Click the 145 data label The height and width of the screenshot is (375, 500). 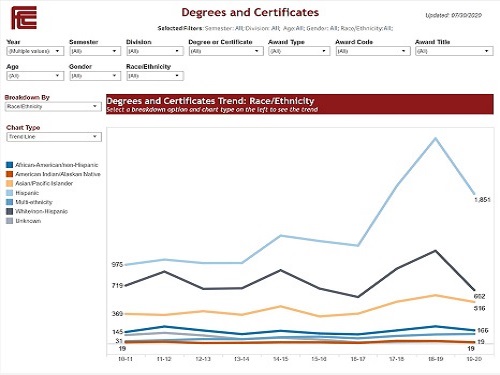(117, 332)
